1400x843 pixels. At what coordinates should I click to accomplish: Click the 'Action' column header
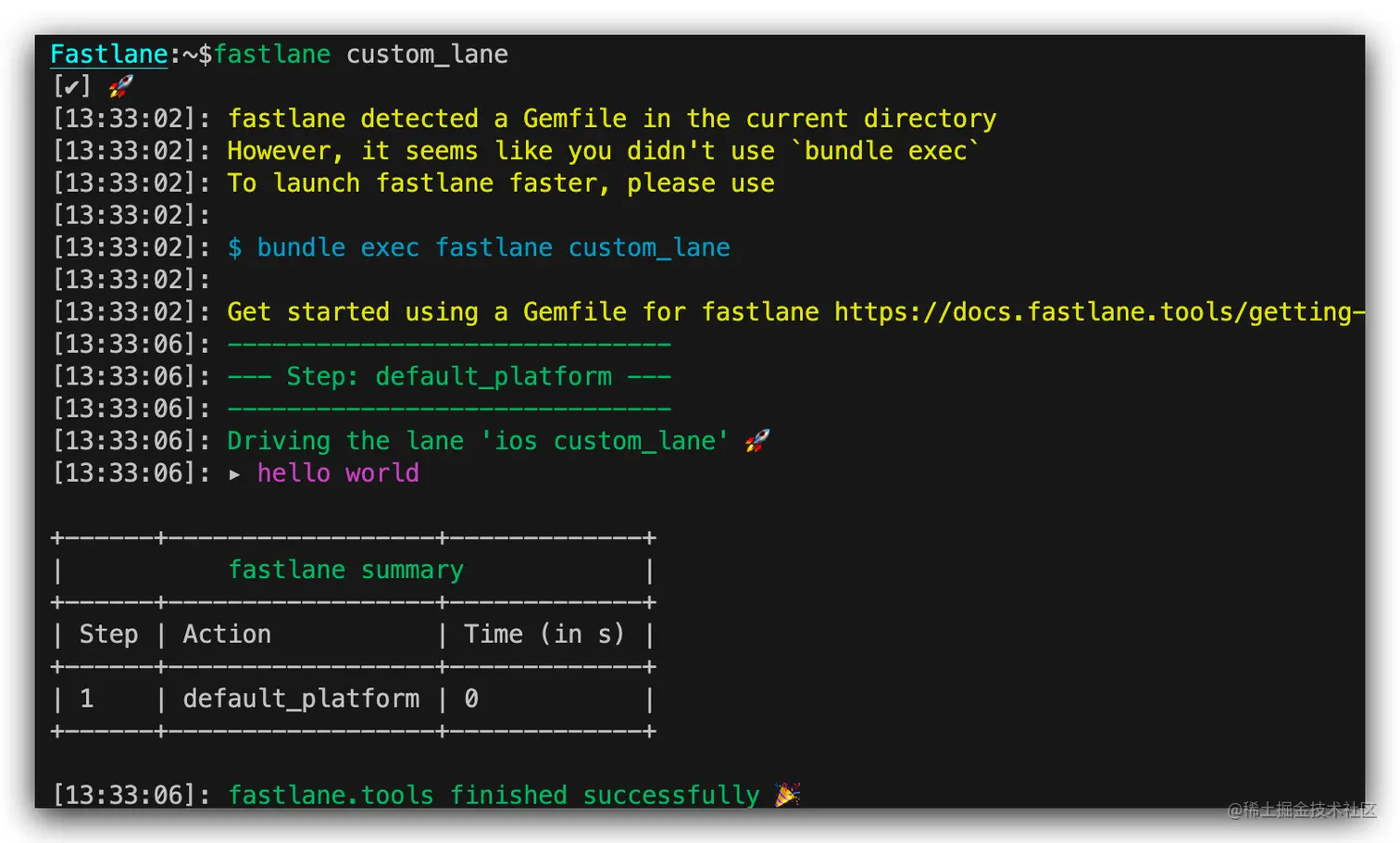coord(227,635)
